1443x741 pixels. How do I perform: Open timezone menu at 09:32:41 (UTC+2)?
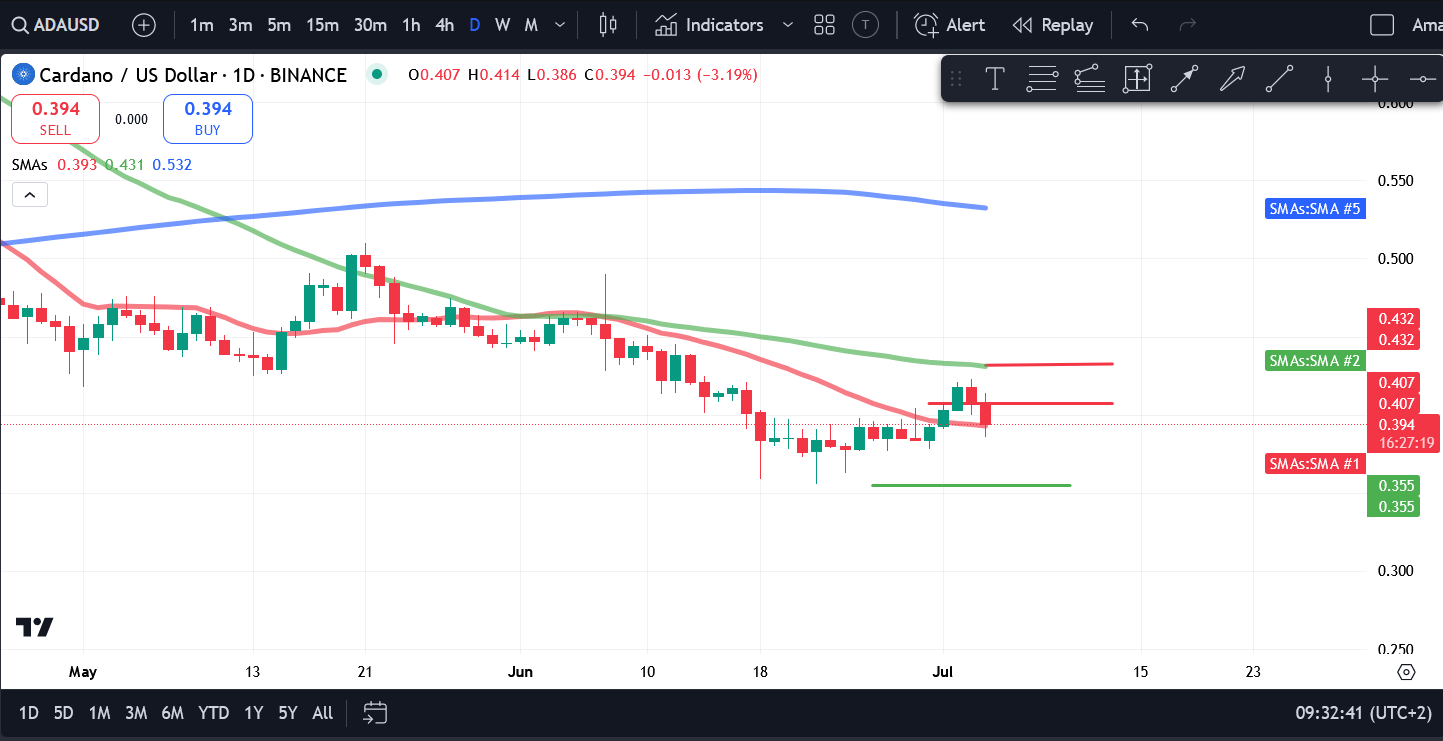coord(1363,713)
